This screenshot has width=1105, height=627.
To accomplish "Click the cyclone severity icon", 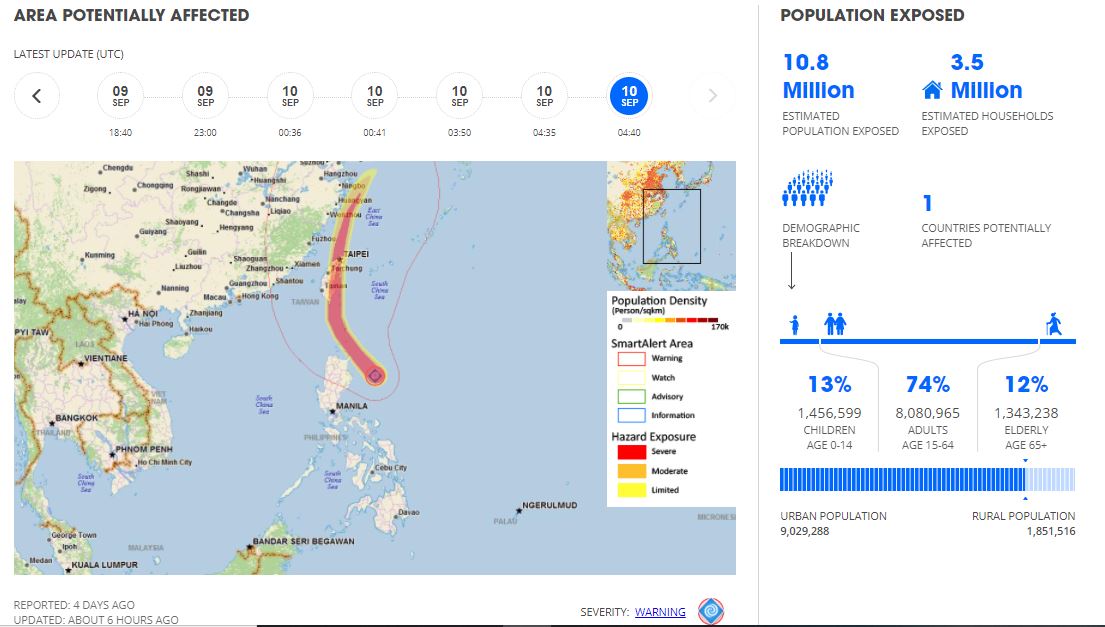I will (x=710, y=611).
